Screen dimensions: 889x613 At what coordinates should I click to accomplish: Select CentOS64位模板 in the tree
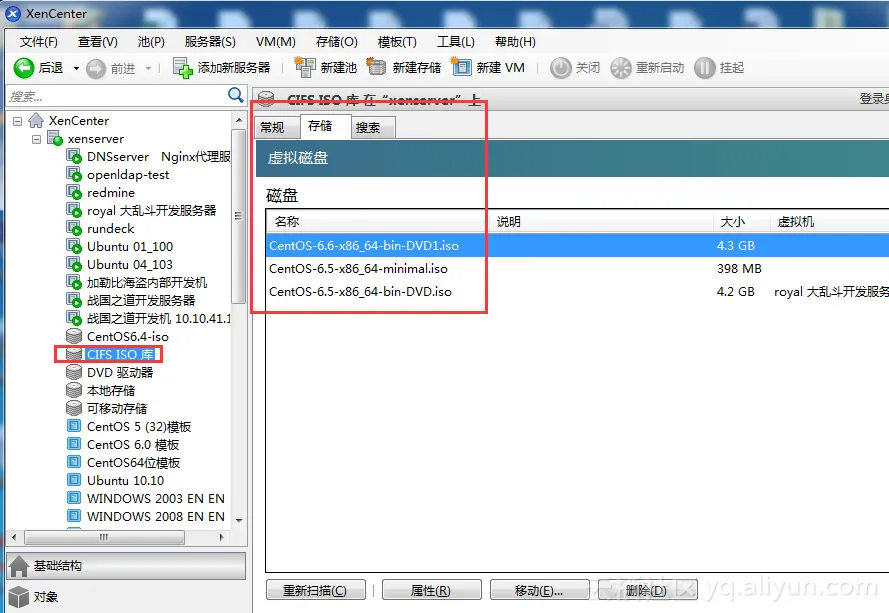point(134,463)
